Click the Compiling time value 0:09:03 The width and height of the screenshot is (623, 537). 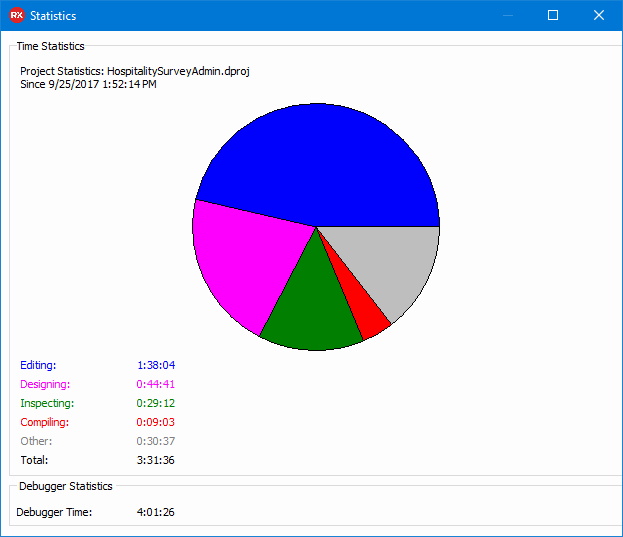(x=156, y=422)
